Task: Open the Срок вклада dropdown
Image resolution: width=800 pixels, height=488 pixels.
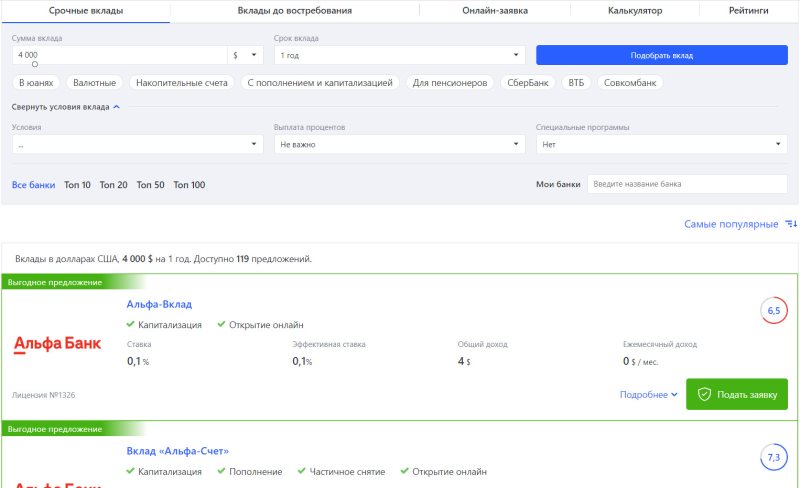Action: (x=399, y=55)
